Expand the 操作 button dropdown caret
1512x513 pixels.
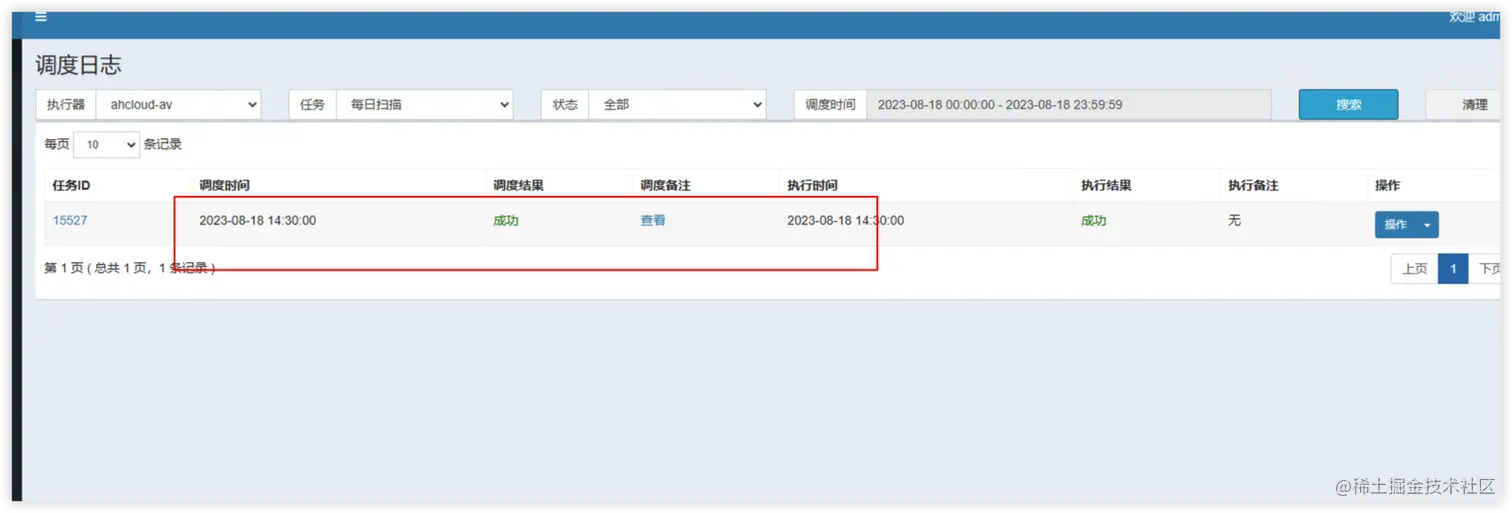[x=1427, y=225]
